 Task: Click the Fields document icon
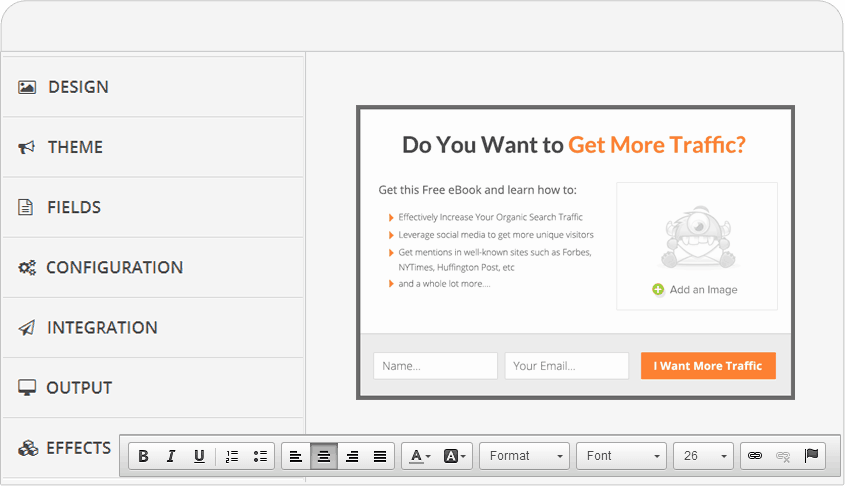(x=25, y=207)
